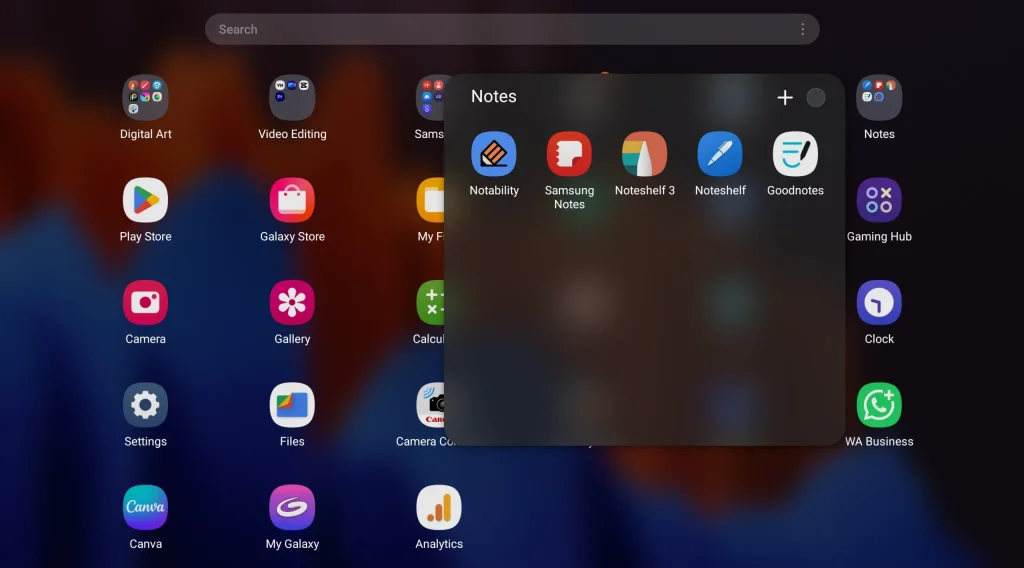Open the My Galaxy app

click(292, 508)
